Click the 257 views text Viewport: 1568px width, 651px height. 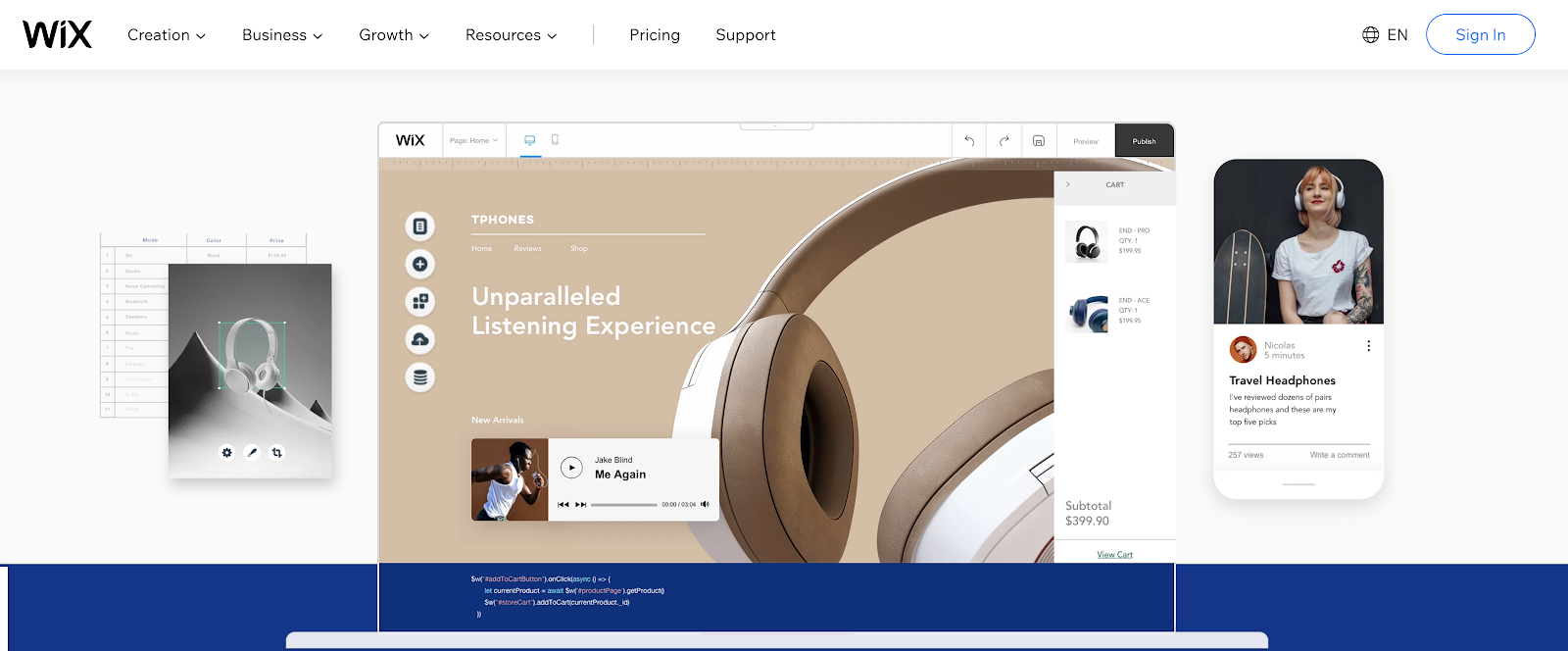point(1246,455)
